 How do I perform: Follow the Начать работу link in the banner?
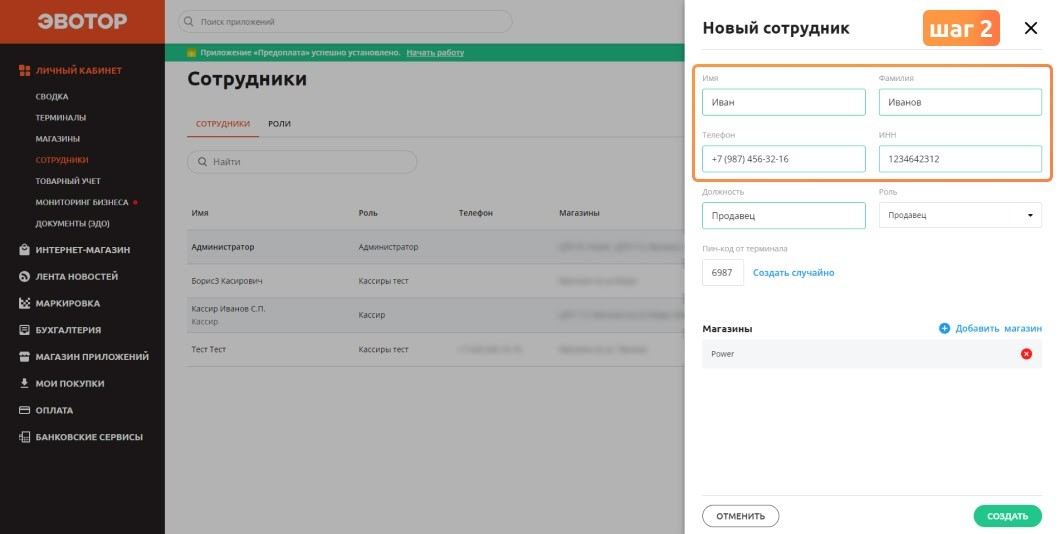(435, 53)
